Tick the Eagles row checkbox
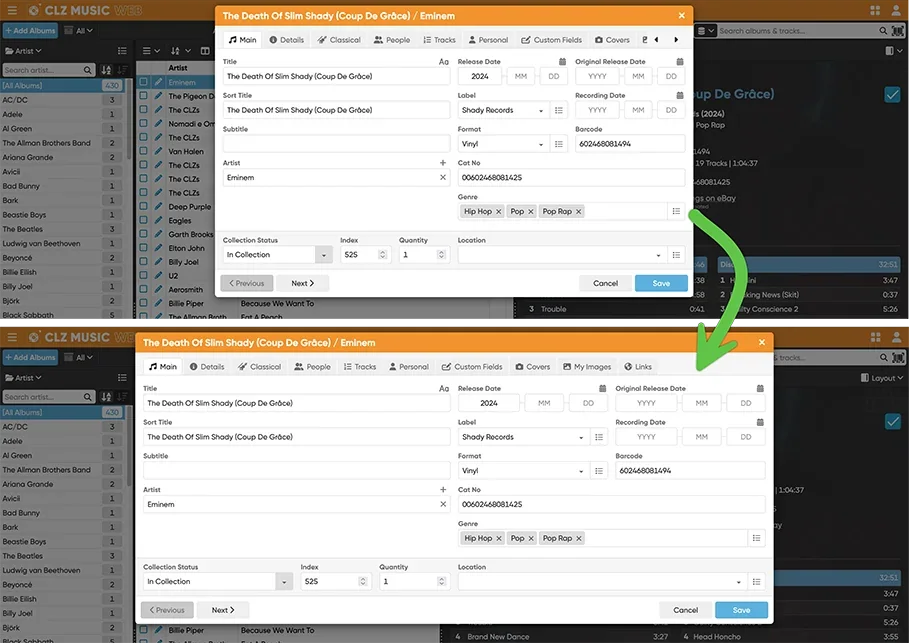The image size is (910, 643). pos(143,221)
